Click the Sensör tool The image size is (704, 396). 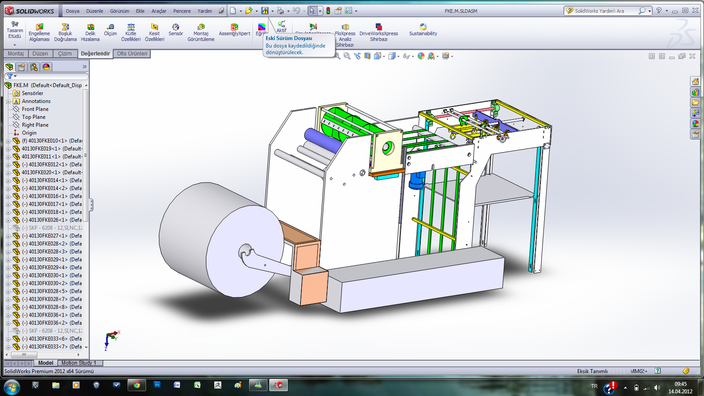point(176,30)
